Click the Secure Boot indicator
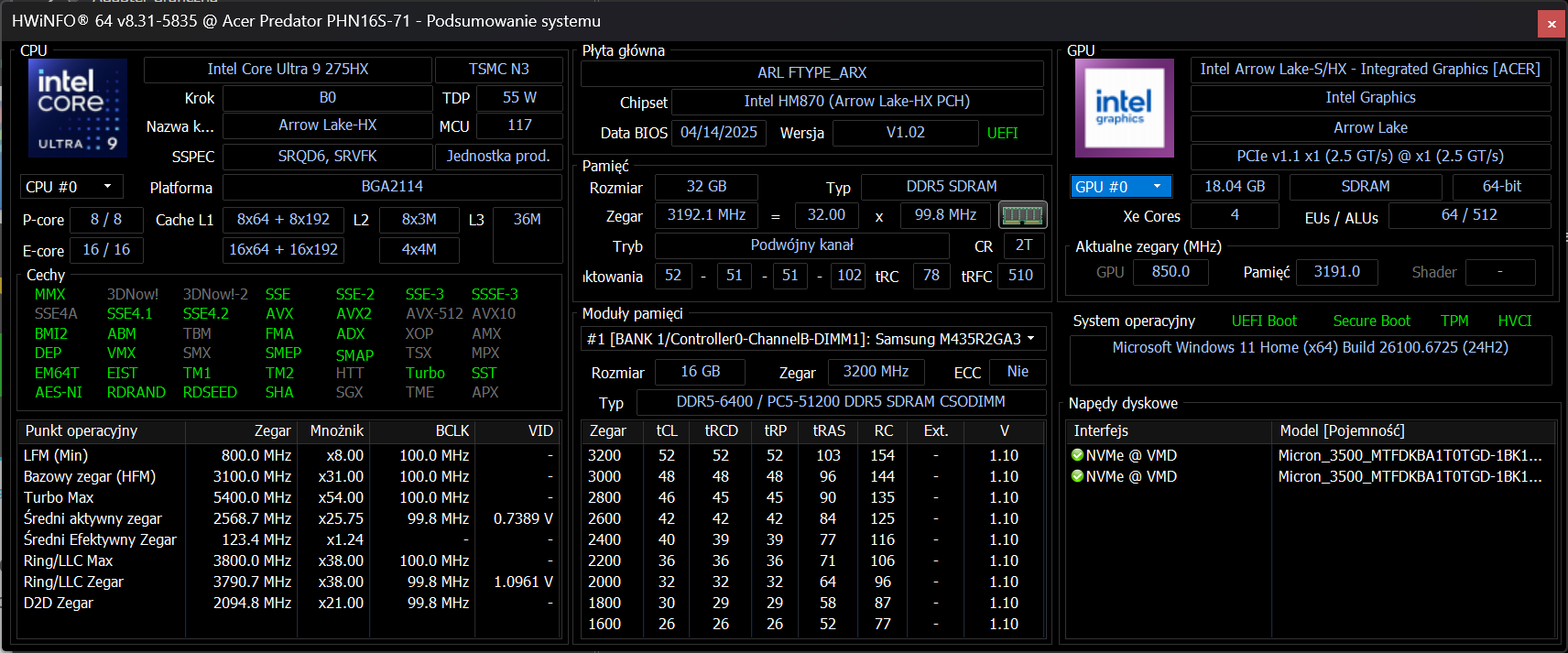Image resolution: width=1568 pixels, height=653 pixels. [x=1371, y=321]
